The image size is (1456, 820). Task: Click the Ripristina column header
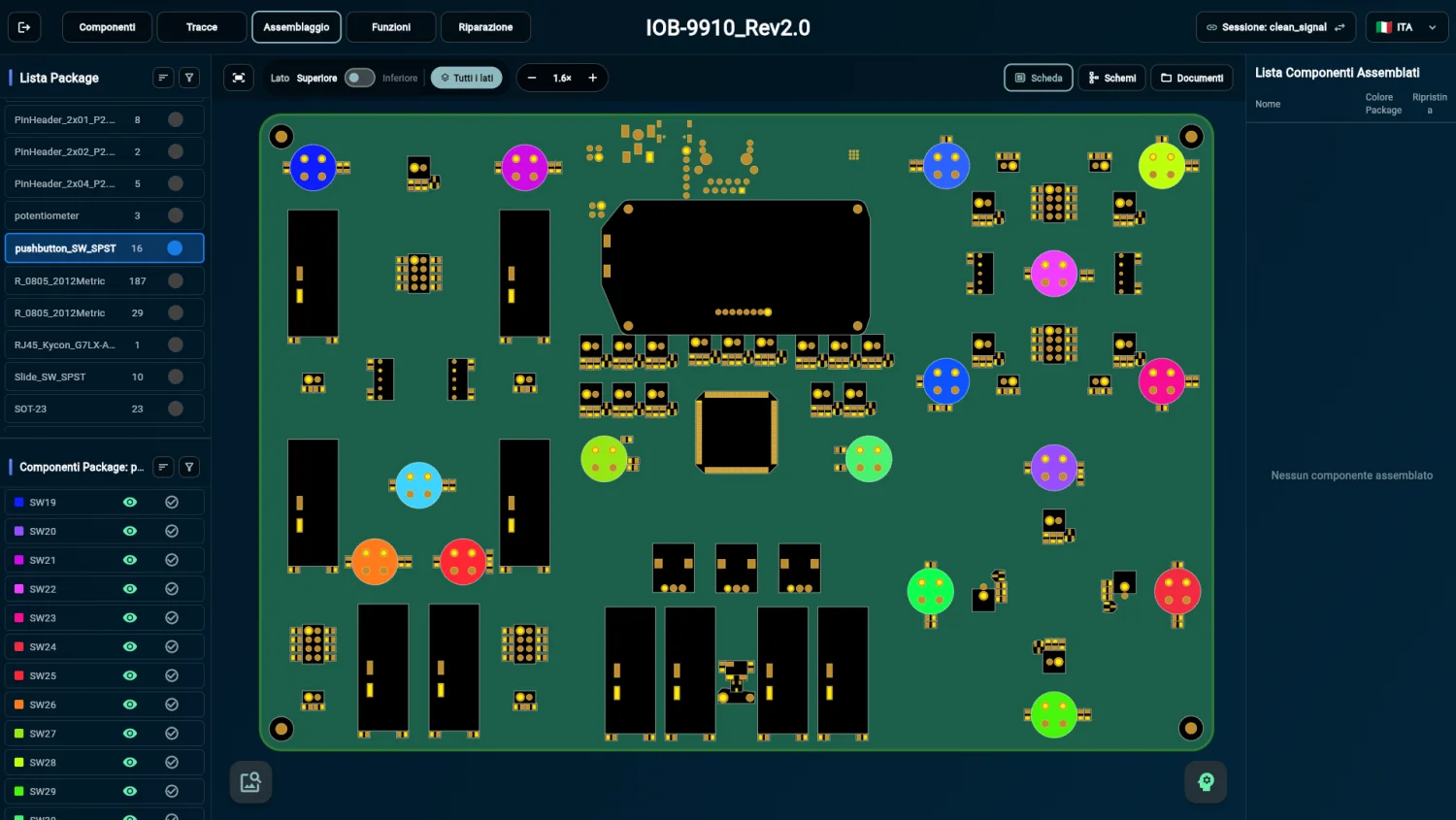(1430, 104)
